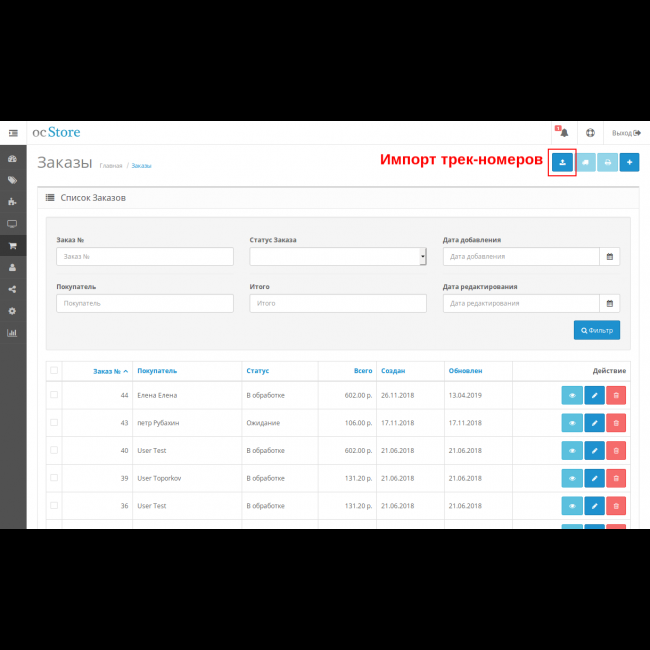Sort the table by Покупатель column
The height and width of the screenshot is (650, 650).
[x=157, y=371]
